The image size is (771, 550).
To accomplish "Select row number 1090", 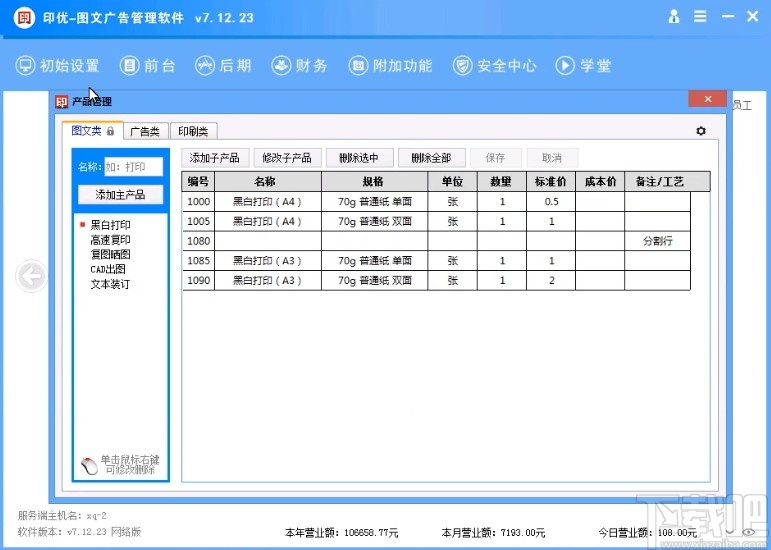I will (199, 280).
